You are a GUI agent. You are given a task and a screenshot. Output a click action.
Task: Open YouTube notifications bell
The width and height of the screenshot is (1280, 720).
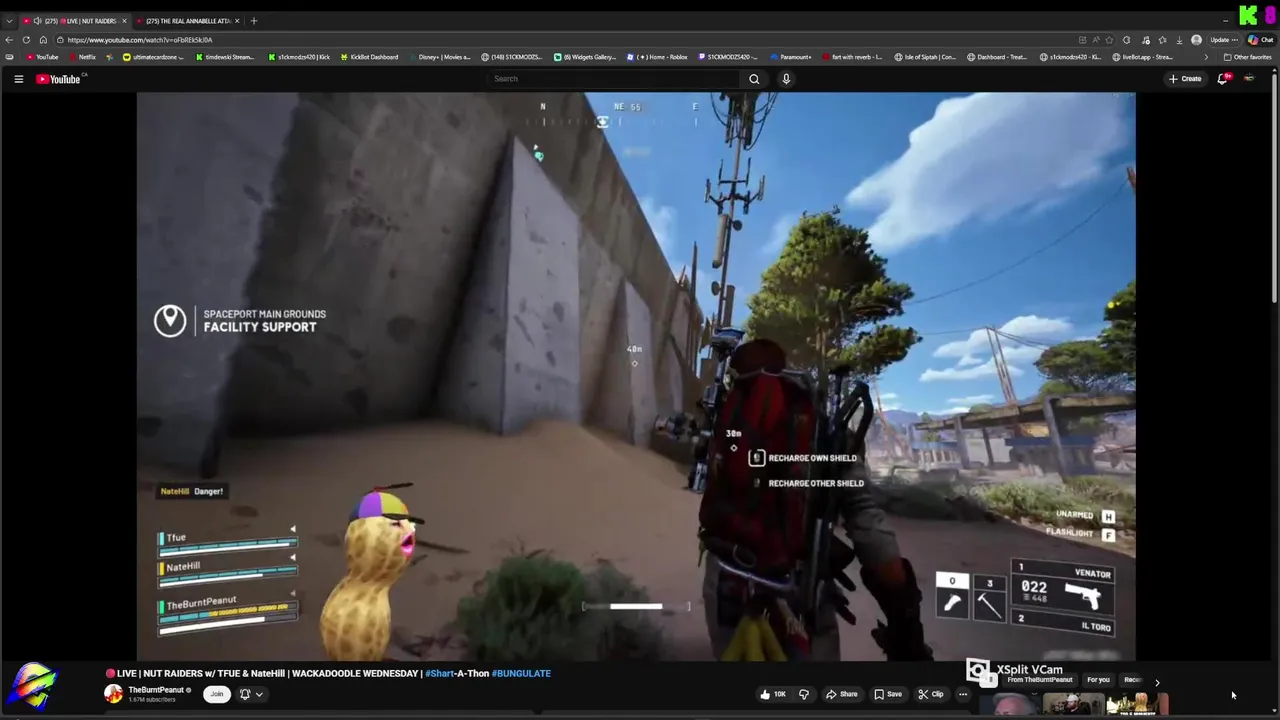pos(1222,79)
